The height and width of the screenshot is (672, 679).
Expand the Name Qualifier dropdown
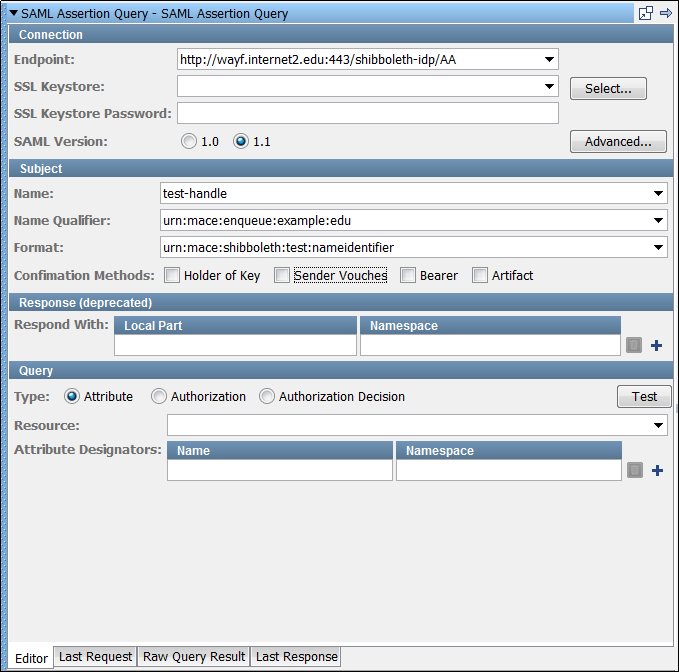click(658, 220)
